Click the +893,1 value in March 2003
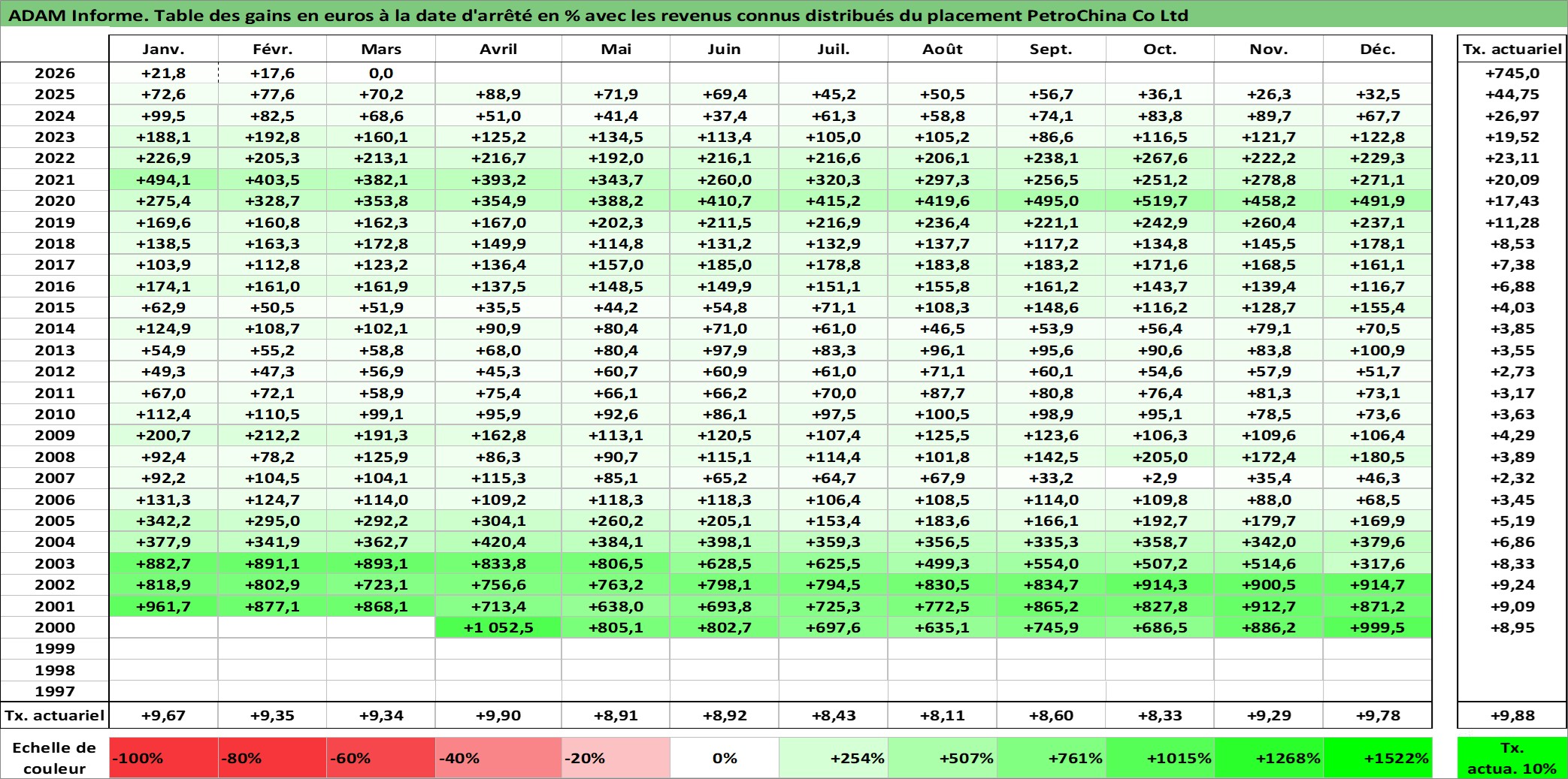 point(381,563)
